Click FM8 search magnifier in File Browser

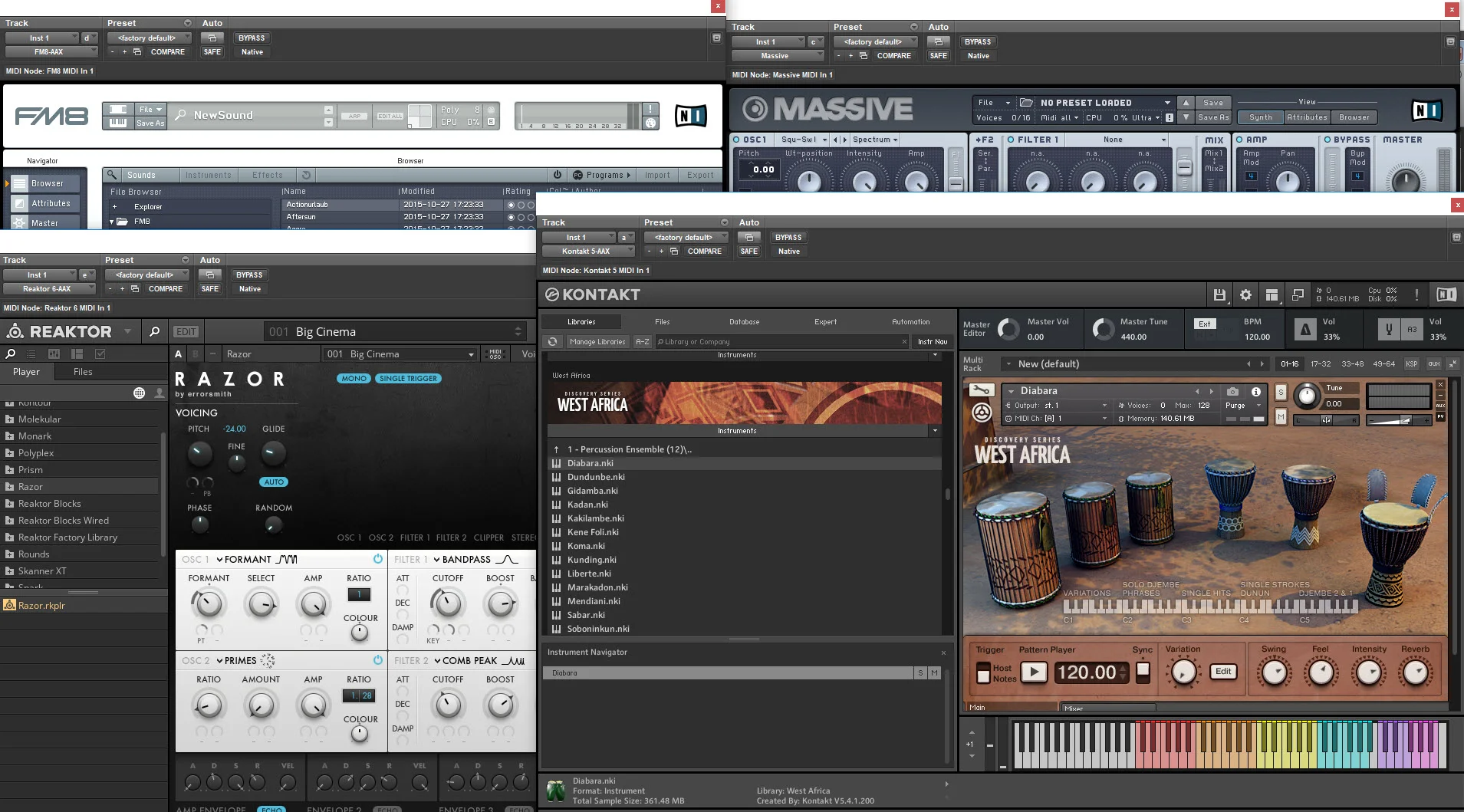click(112, 175)
